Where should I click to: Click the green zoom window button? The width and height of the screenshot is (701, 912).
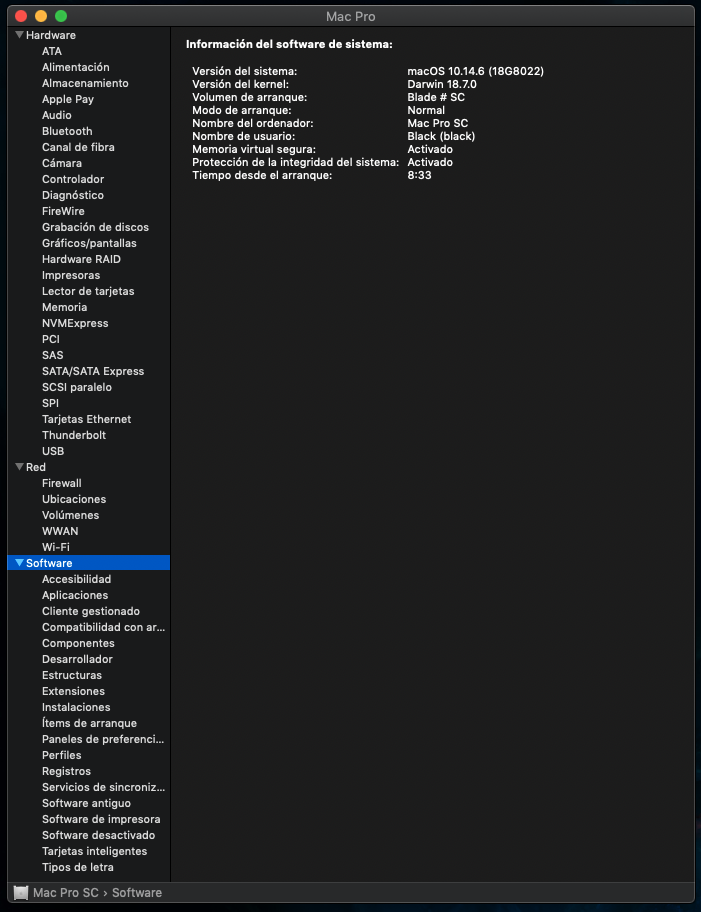coord(61,16)
